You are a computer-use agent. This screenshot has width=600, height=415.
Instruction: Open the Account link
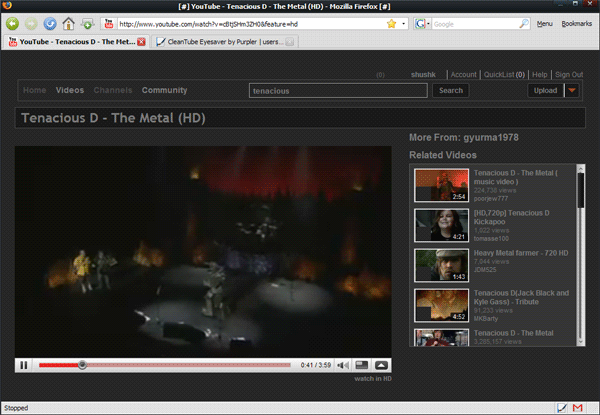click(463, 75)
